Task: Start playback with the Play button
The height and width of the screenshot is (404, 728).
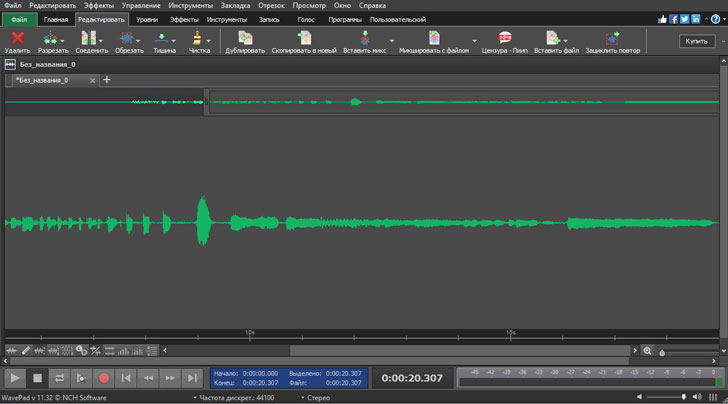Action: 15,378
